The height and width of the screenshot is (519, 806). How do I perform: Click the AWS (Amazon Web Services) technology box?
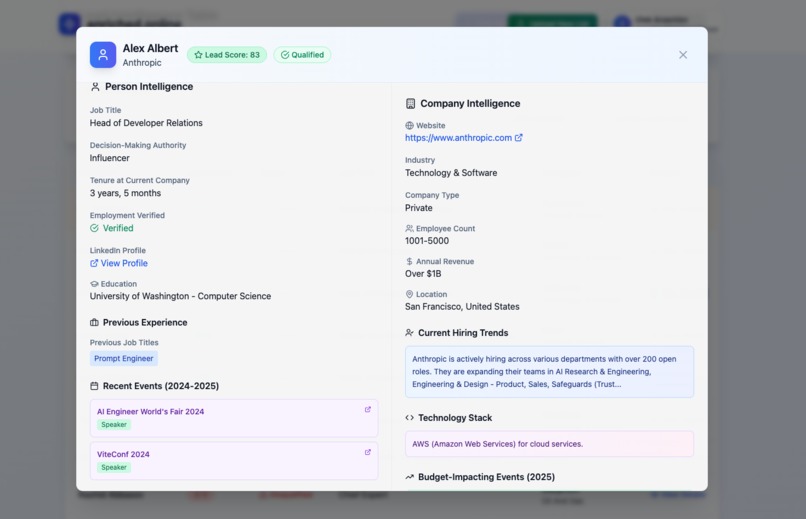point(549,444)
